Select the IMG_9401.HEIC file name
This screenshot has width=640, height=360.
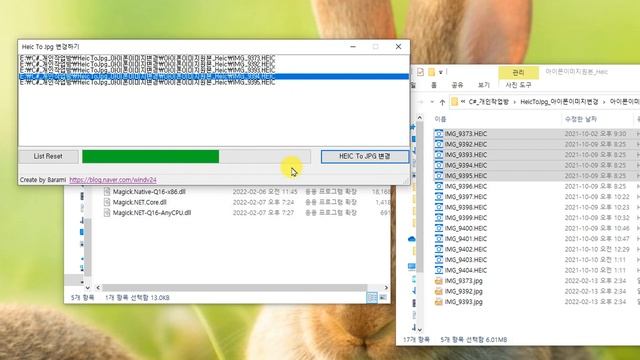tap(466, 239)
